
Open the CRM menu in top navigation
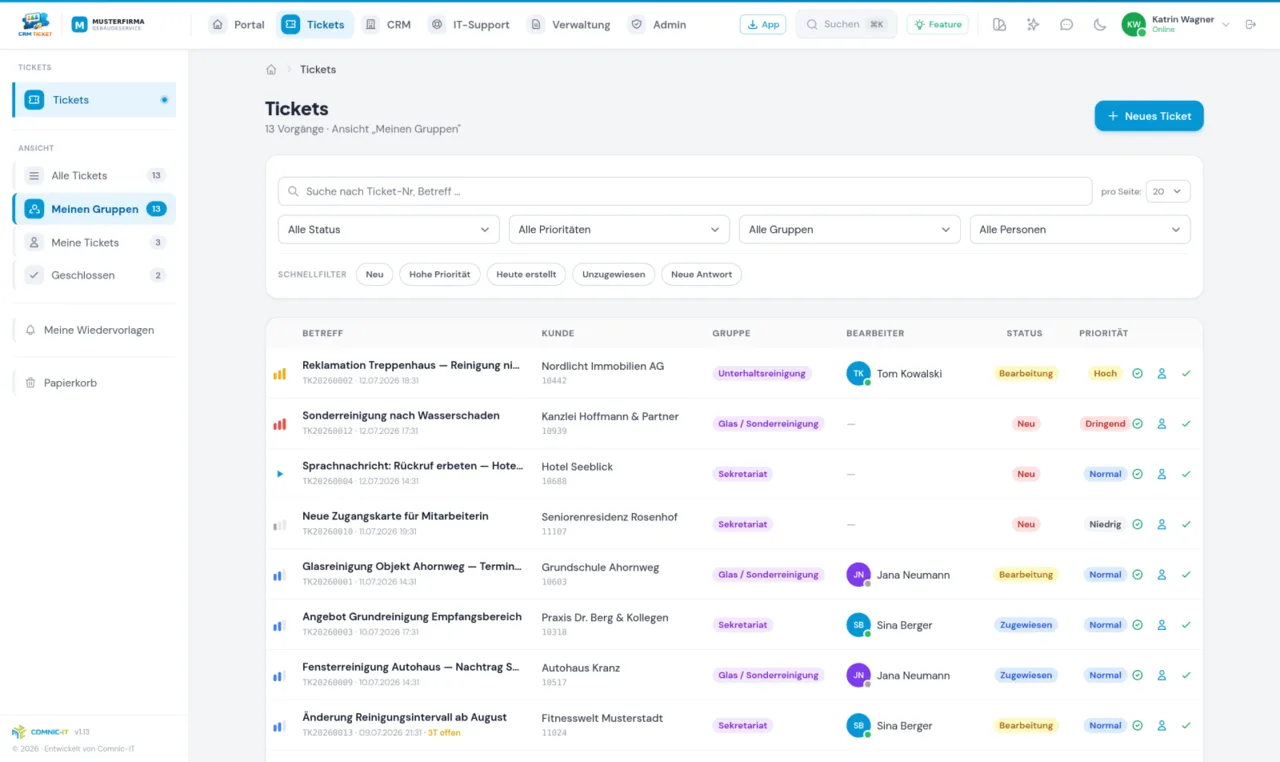point(387,24)
